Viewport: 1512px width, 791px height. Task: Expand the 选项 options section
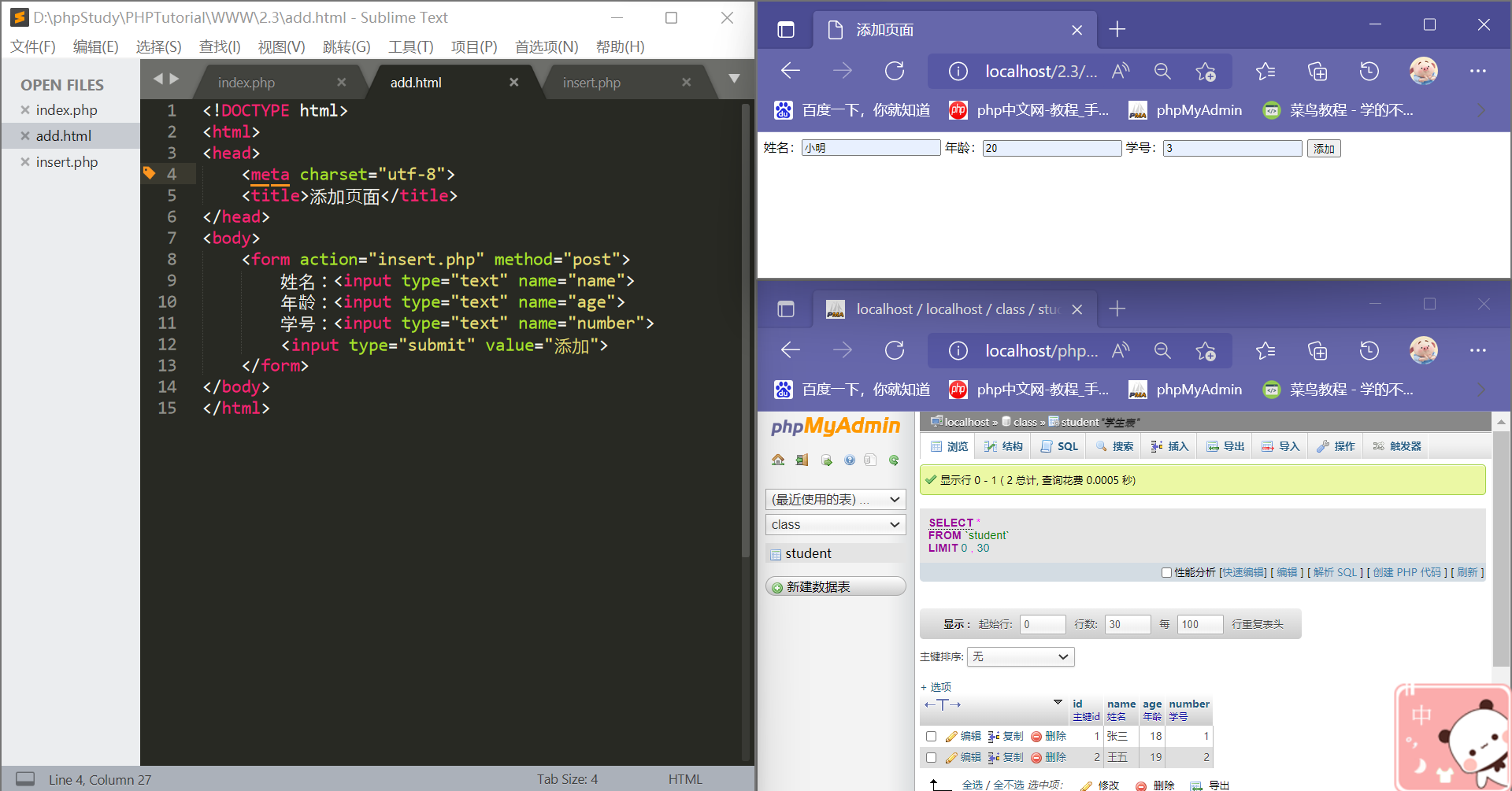[936, 687]
